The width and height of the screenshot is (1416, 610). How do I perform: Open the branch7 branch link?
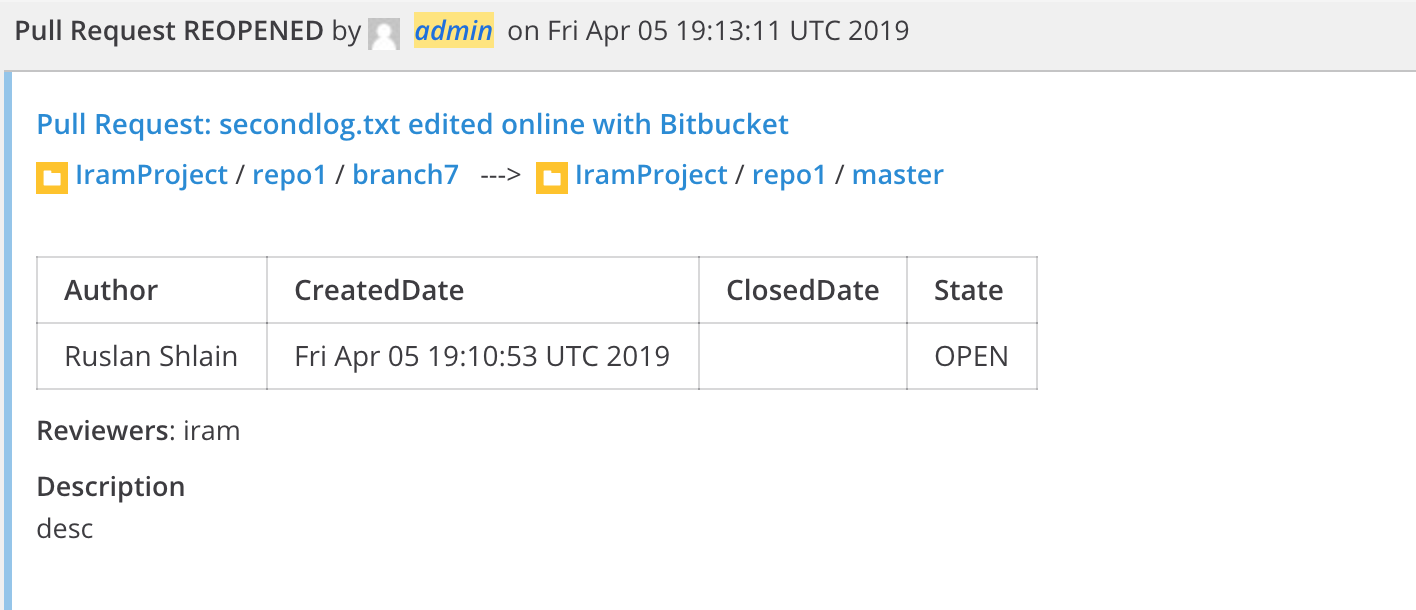pyautogui.click(x=406, y=175)
